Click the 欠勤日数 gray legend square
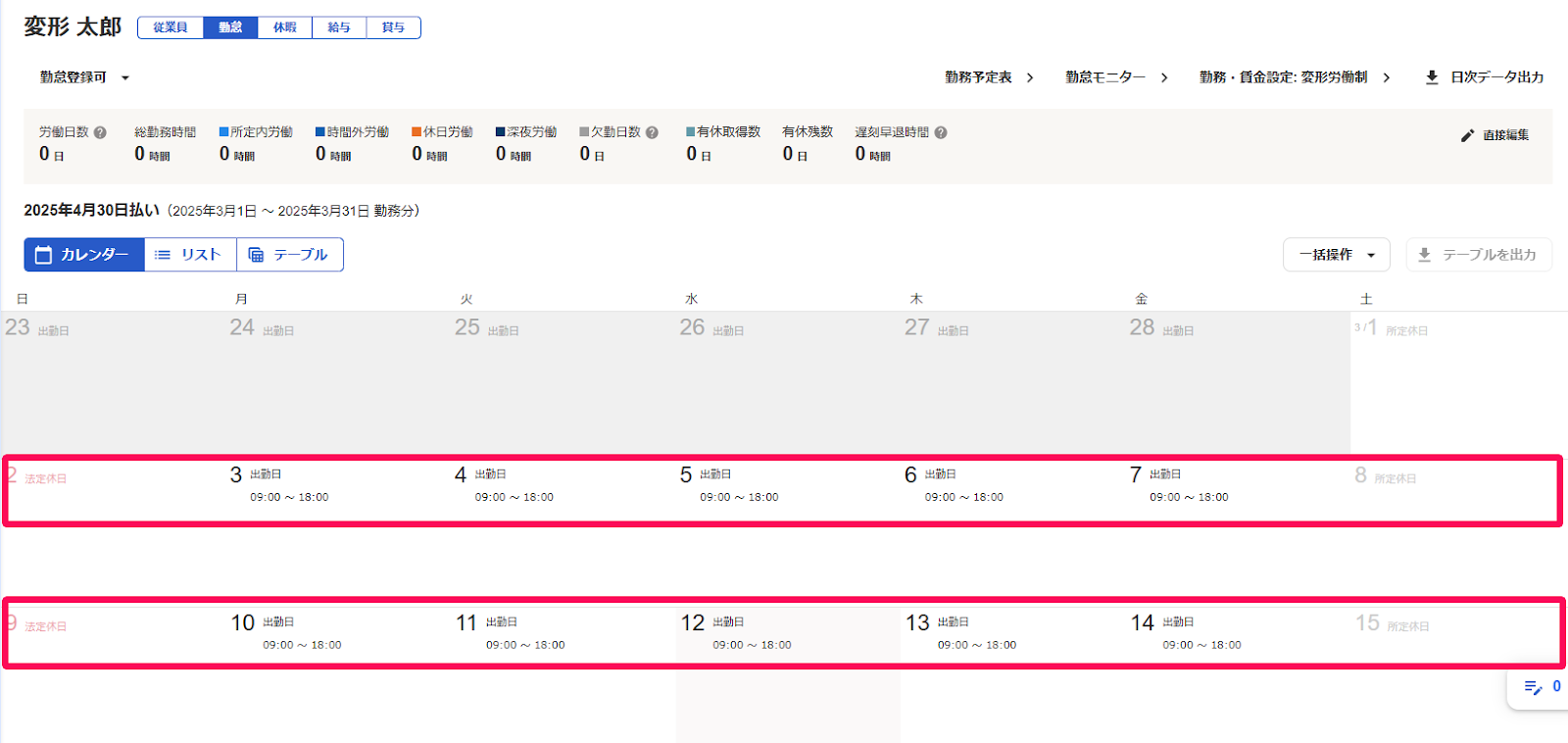 click(x=584, y=132)
